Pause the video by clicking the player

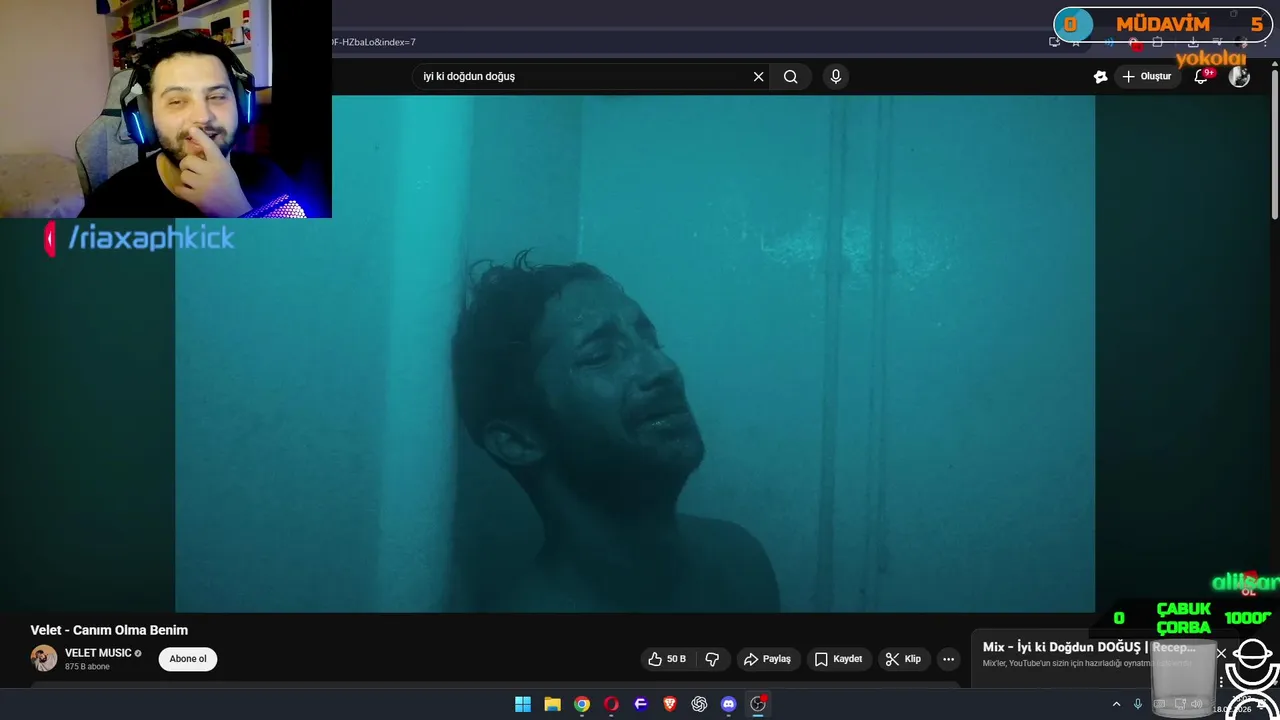click(635, 353)
